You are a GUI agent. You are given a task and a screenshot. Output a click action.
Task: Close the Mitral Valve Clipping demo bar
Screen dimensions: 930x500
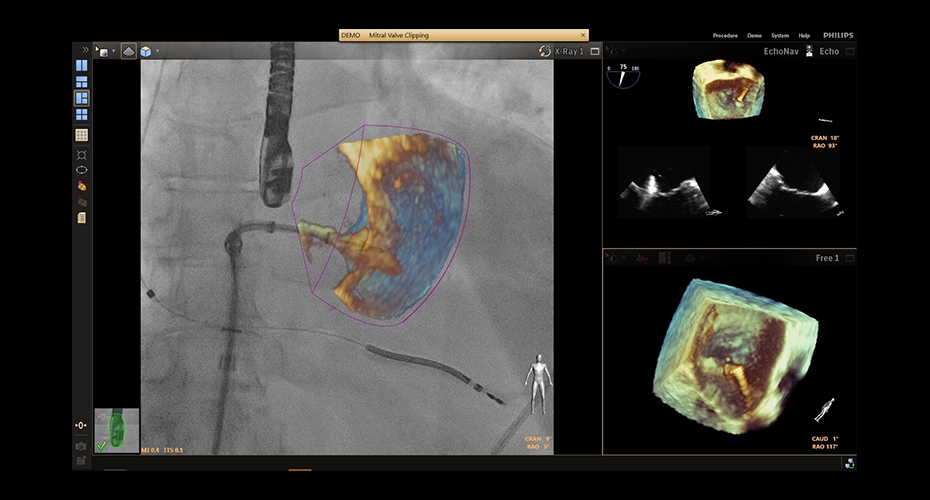pos(583,35)
